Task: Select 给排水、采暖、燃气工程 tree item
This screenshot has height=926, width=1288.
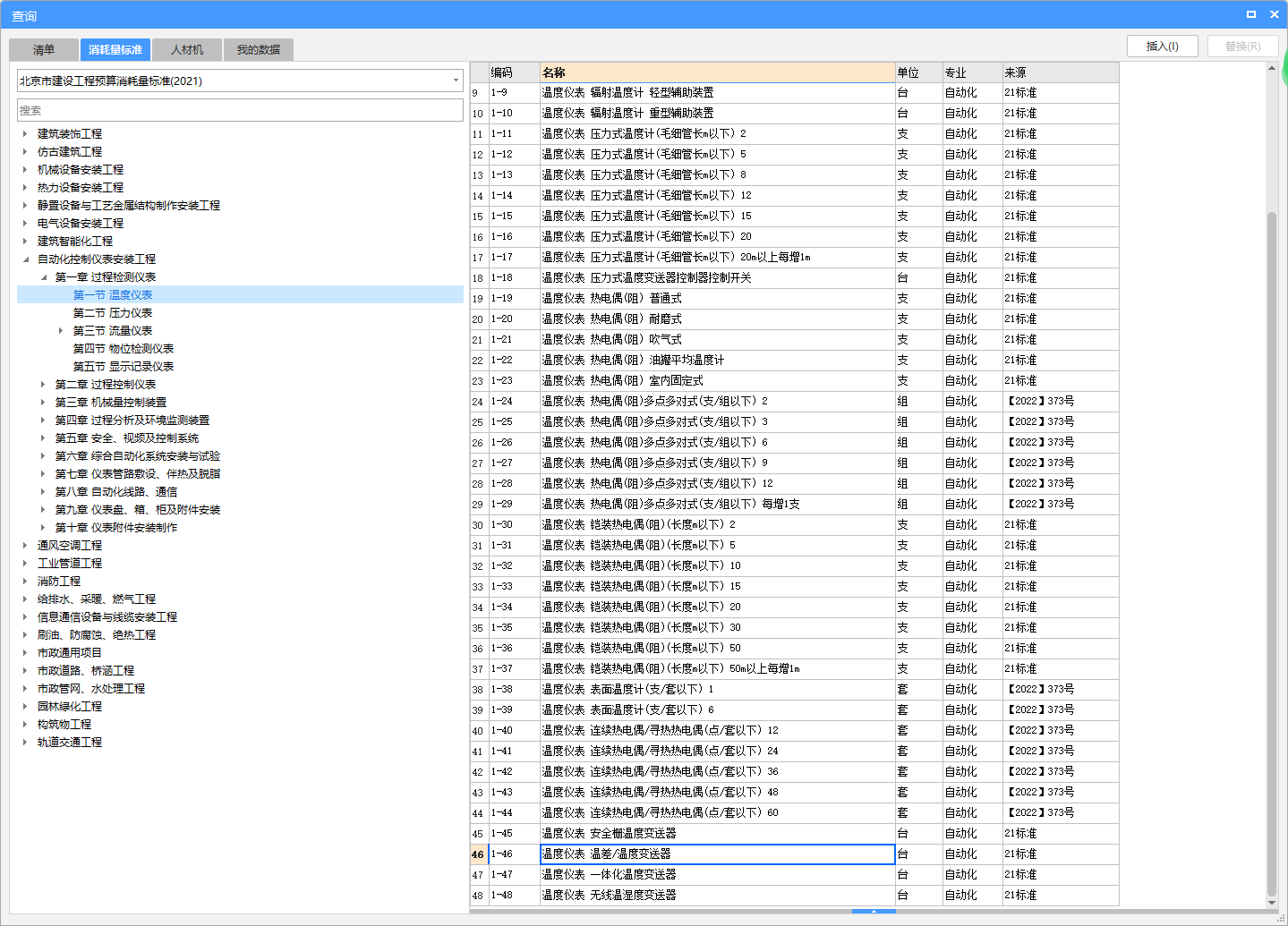Action: (97, 599)
